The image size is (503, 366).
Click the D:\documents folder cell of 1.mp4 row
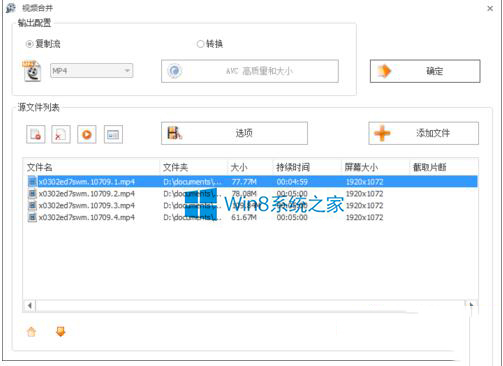click(192, 182)
